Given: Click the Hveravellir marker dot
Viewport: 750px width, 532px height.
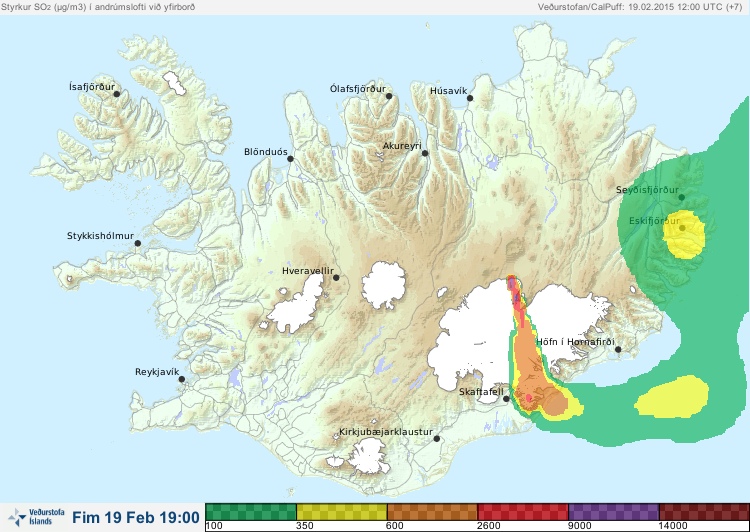Looking at the screenshot, I should pyautogui.click(x=336, y=277).
